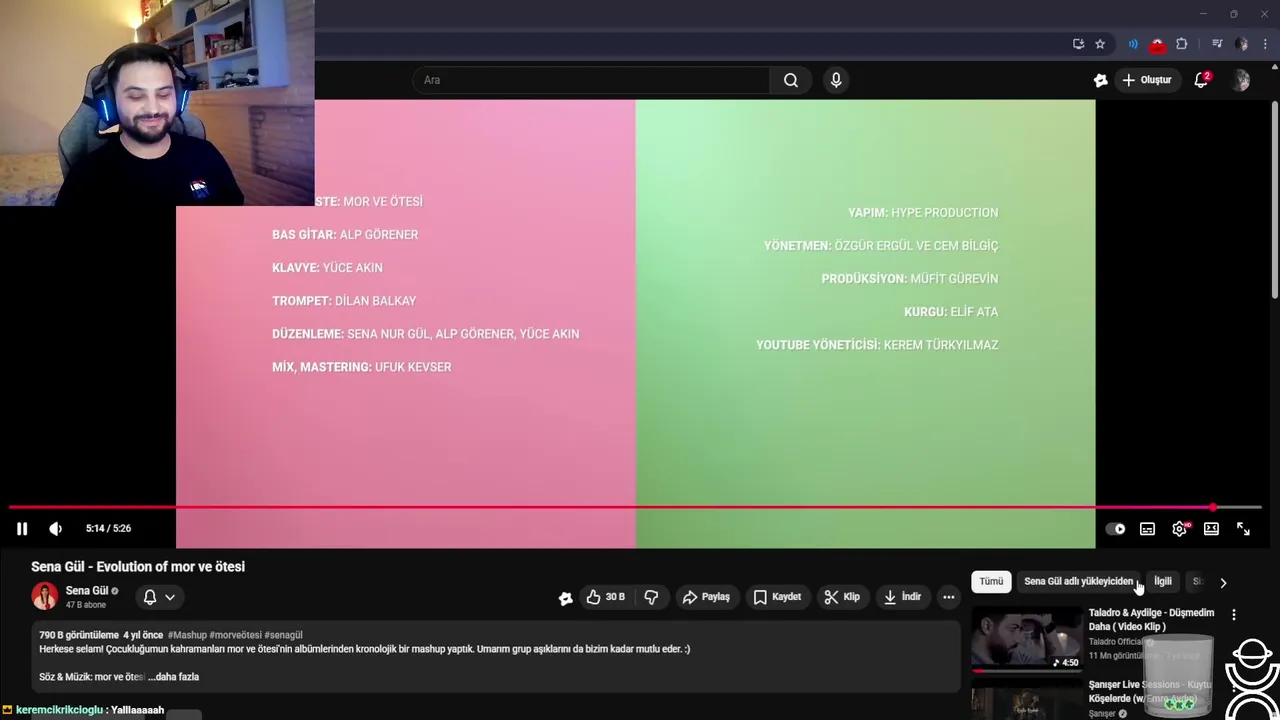Open the notifications bell with badge 2
Viewport: 1280px width, 720px height.
[x=1201, y=80]
